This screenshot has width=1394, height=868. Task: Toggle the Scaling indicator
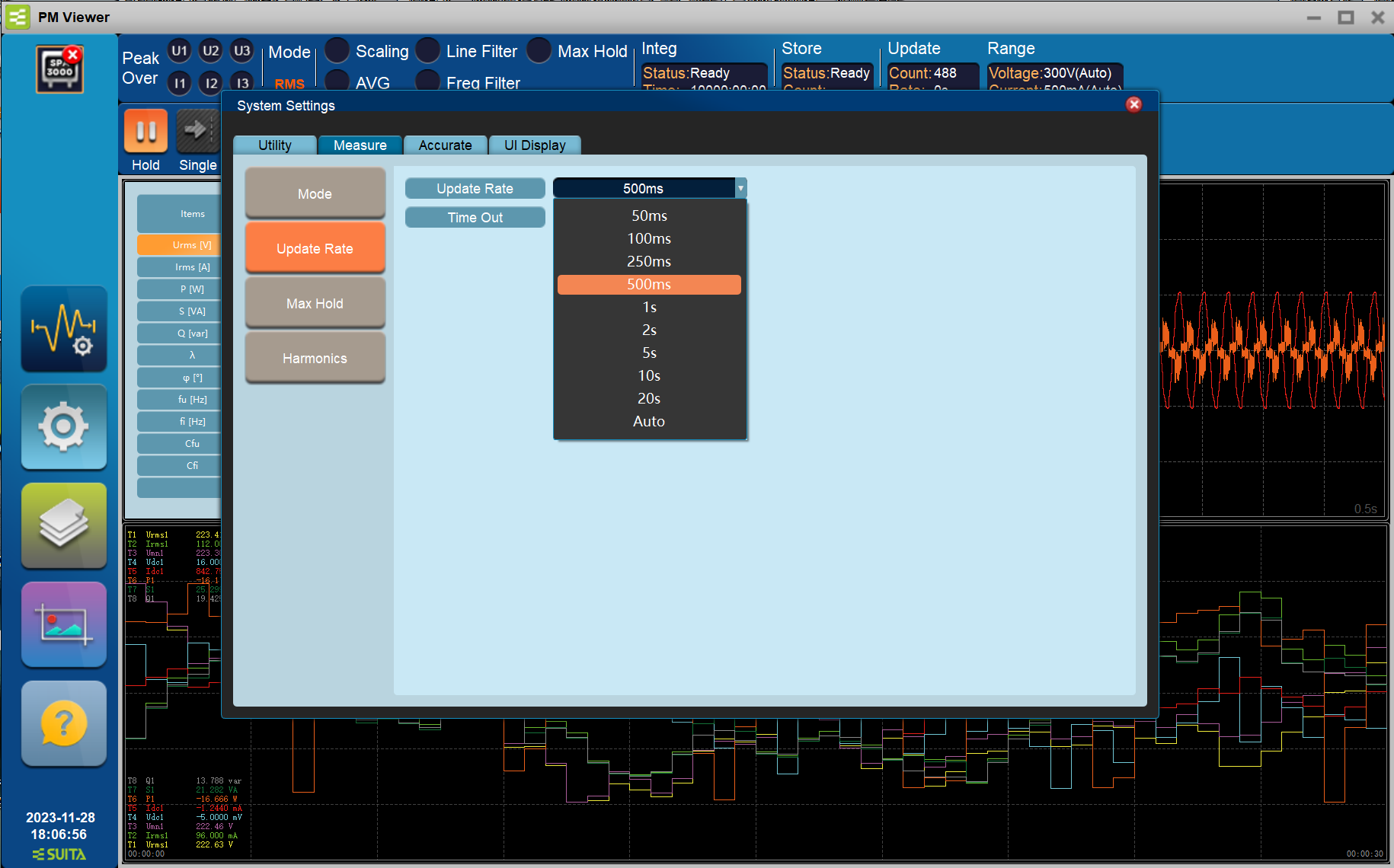coord(337,51)
